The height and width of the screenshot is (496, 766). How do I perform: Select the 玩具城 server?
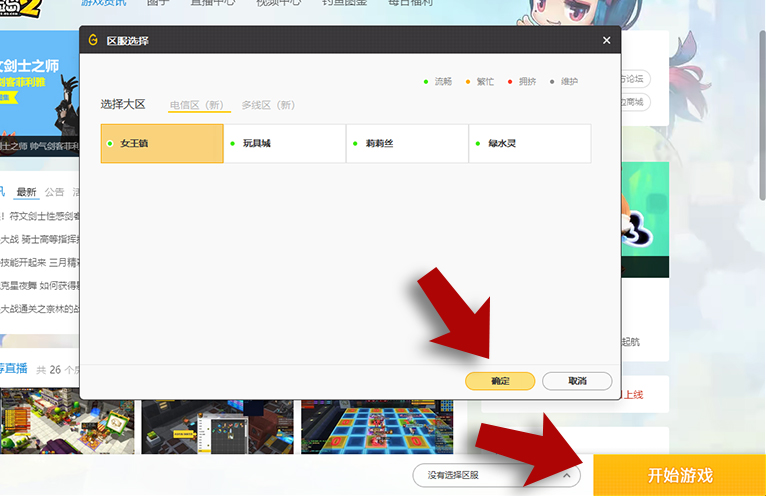click(x=285, y=143)
